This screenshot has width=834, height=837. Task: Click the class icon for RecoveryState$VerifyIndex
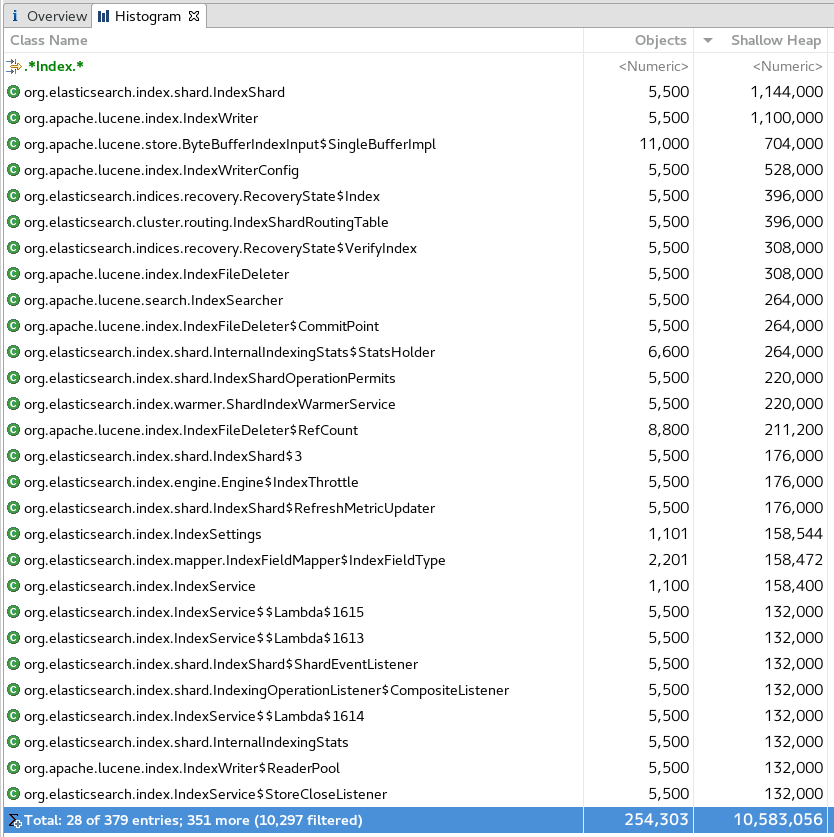pyautogui.click(x=13, y=248)
